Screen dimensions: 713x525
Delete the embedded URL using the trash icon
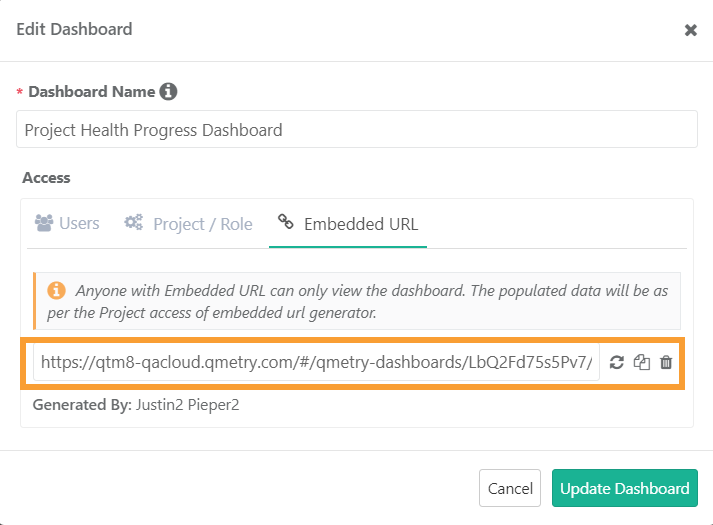pos(666,362)
